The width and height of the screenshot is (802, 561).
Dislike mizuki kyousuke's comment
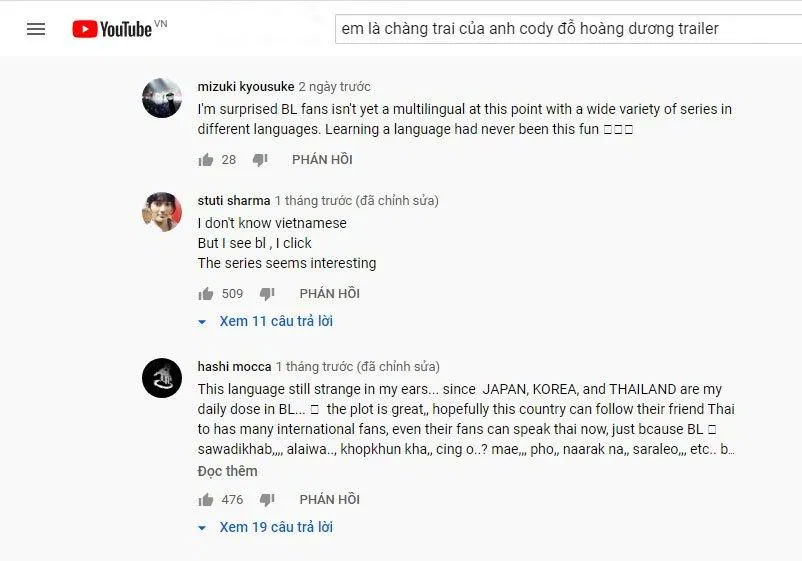point(260,160)
